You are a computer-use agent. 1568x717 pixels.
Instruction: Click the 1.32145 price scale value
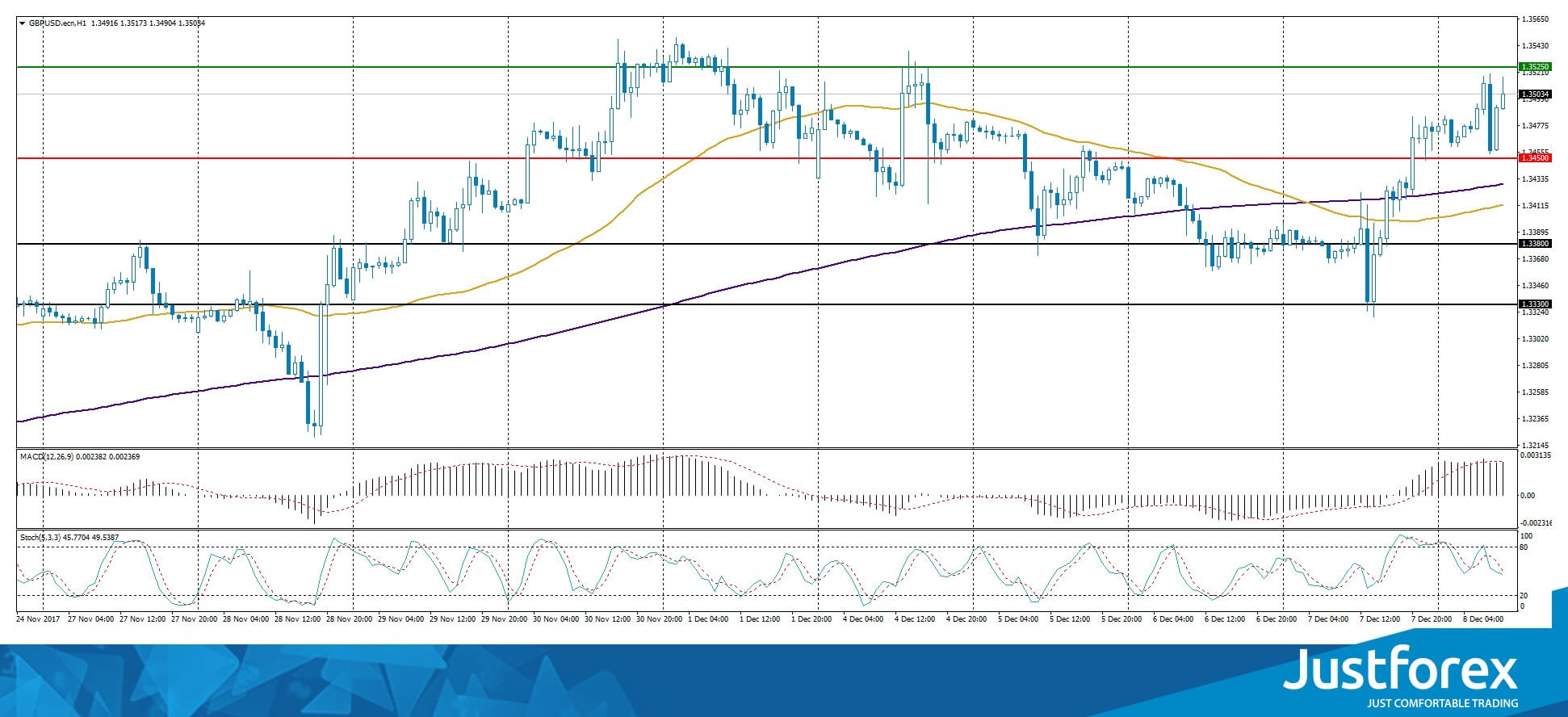point(1535,445)
